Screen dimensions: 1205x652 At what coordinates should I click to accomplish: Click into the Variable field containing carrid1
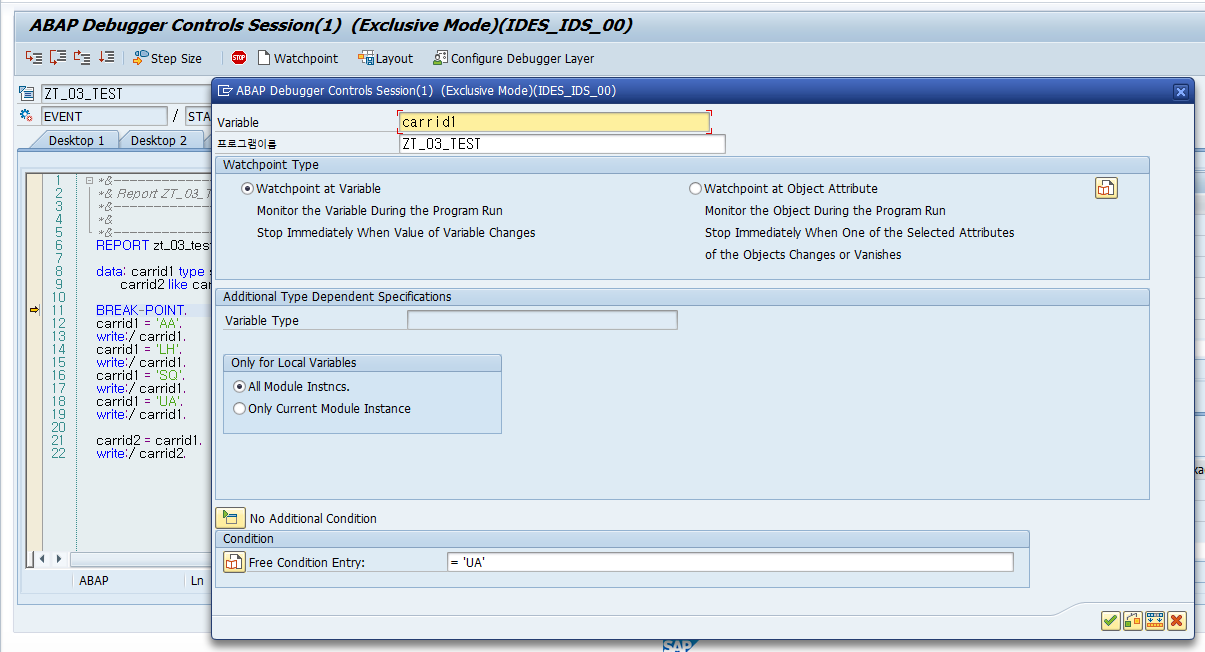tap(554, 122)
